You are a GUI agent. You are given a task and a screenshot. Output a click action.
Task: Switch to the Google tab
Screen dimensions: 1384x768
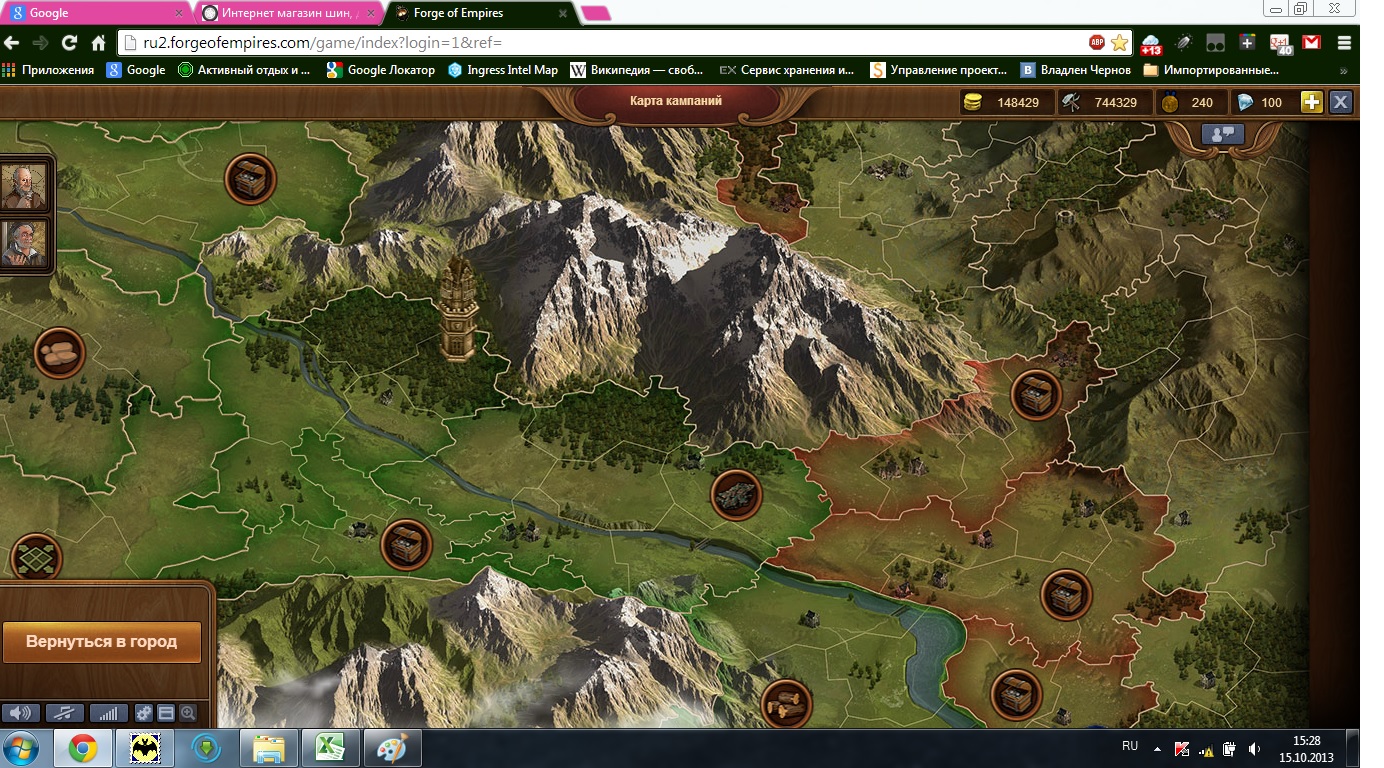(96, 13)
